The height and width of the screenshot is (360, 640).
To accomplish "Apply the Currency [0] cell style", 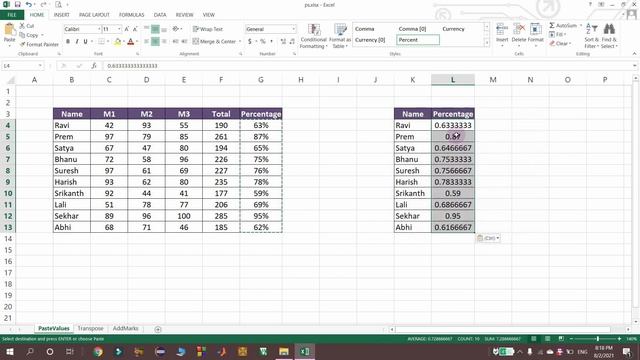I will 370,40.
